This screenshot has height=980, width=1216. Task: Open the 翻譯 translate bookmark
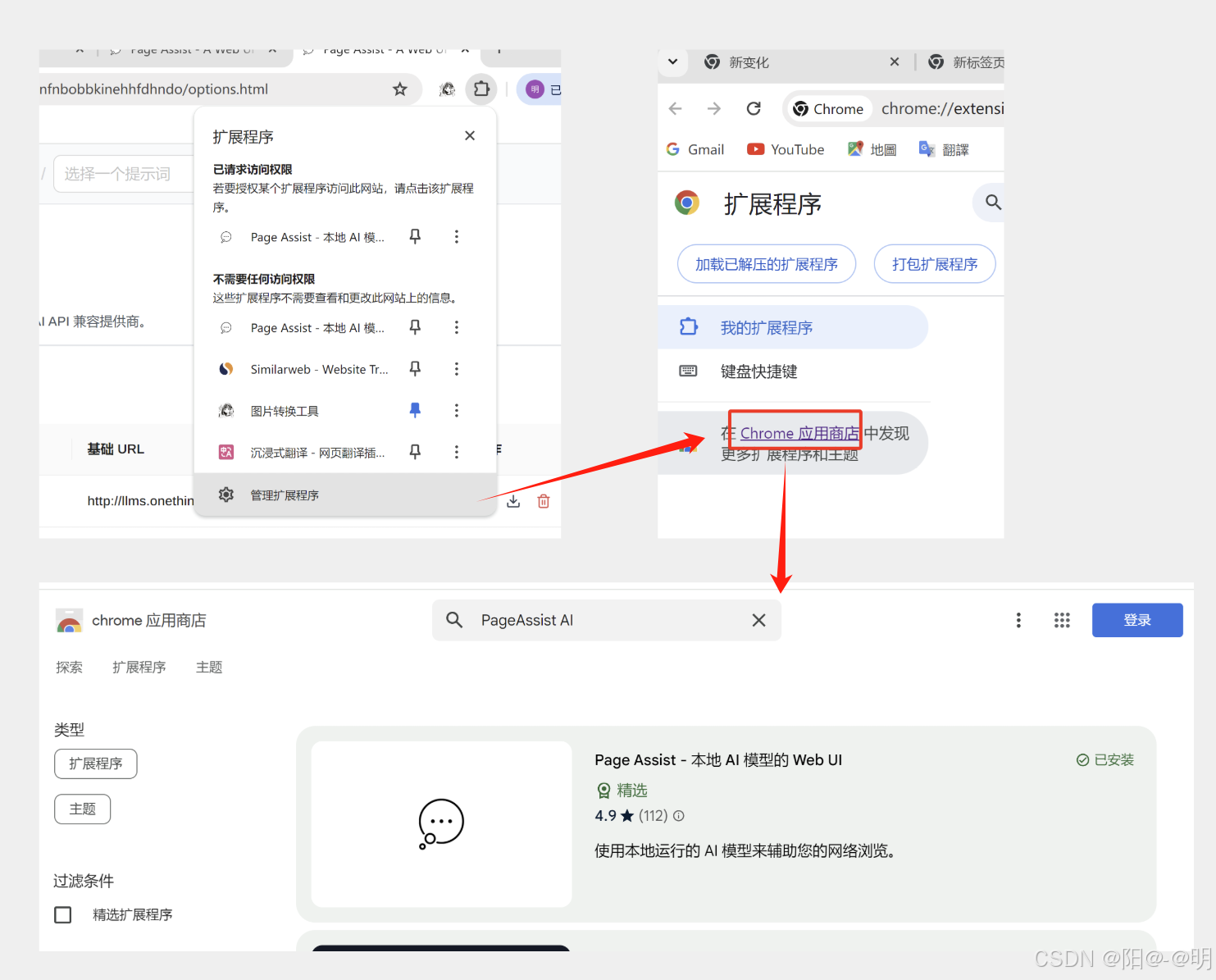(x=944, y=149)
